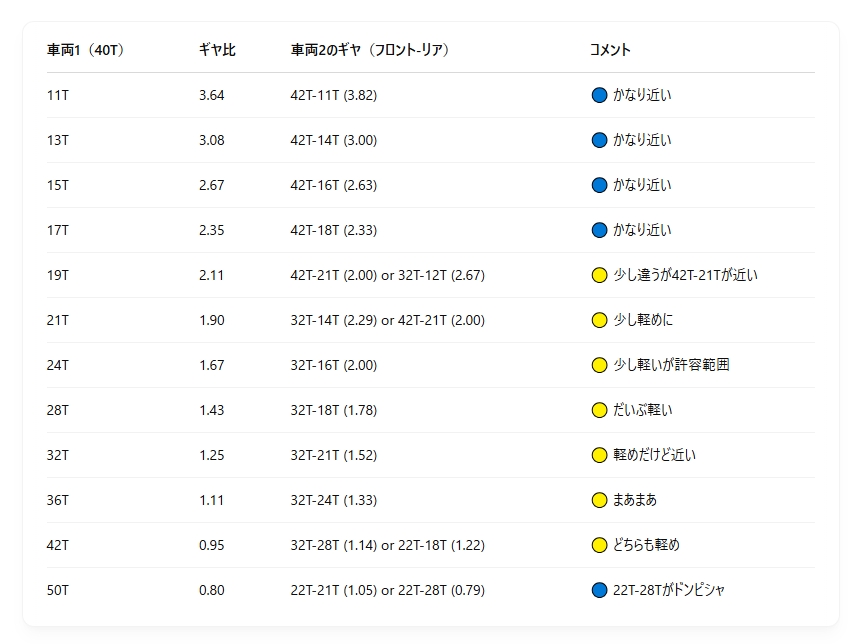Click the コメント column header
The height and width of the screenshot is (644, 863).
610,50
